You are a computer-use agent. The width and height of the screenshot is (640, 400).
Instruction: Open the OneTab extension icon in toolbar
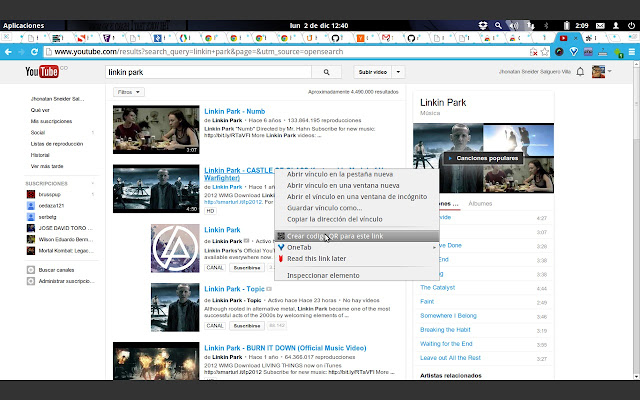(573, 52)
